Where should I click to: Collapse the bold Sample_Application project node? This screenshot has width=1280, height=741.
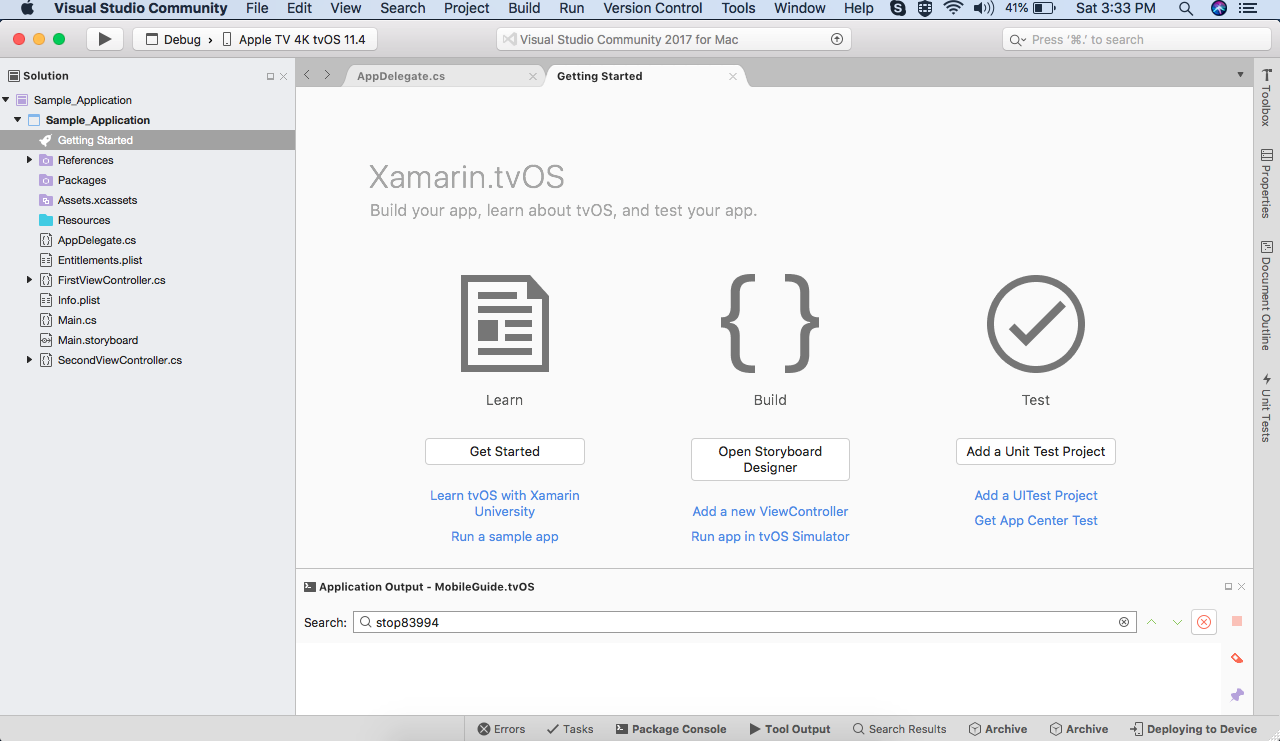coord(18,120)
